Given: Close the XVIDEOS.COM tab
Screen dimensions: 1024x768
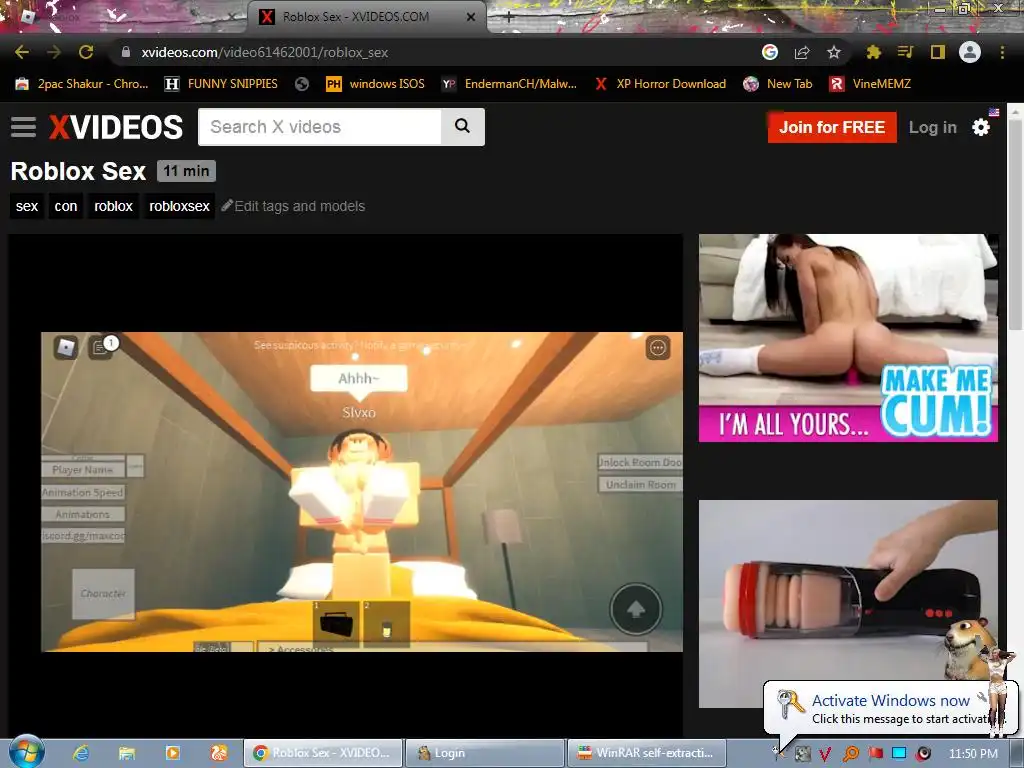Looking at the screenshot, I should 471,17.
